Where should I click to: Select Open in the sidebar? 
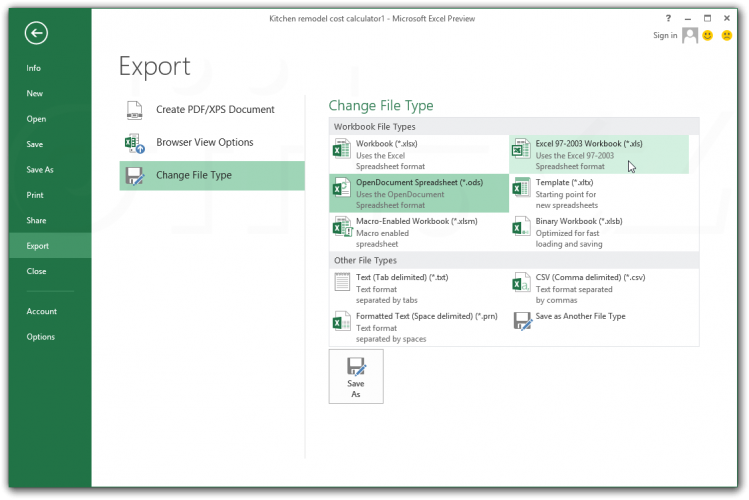coord(36,119)
